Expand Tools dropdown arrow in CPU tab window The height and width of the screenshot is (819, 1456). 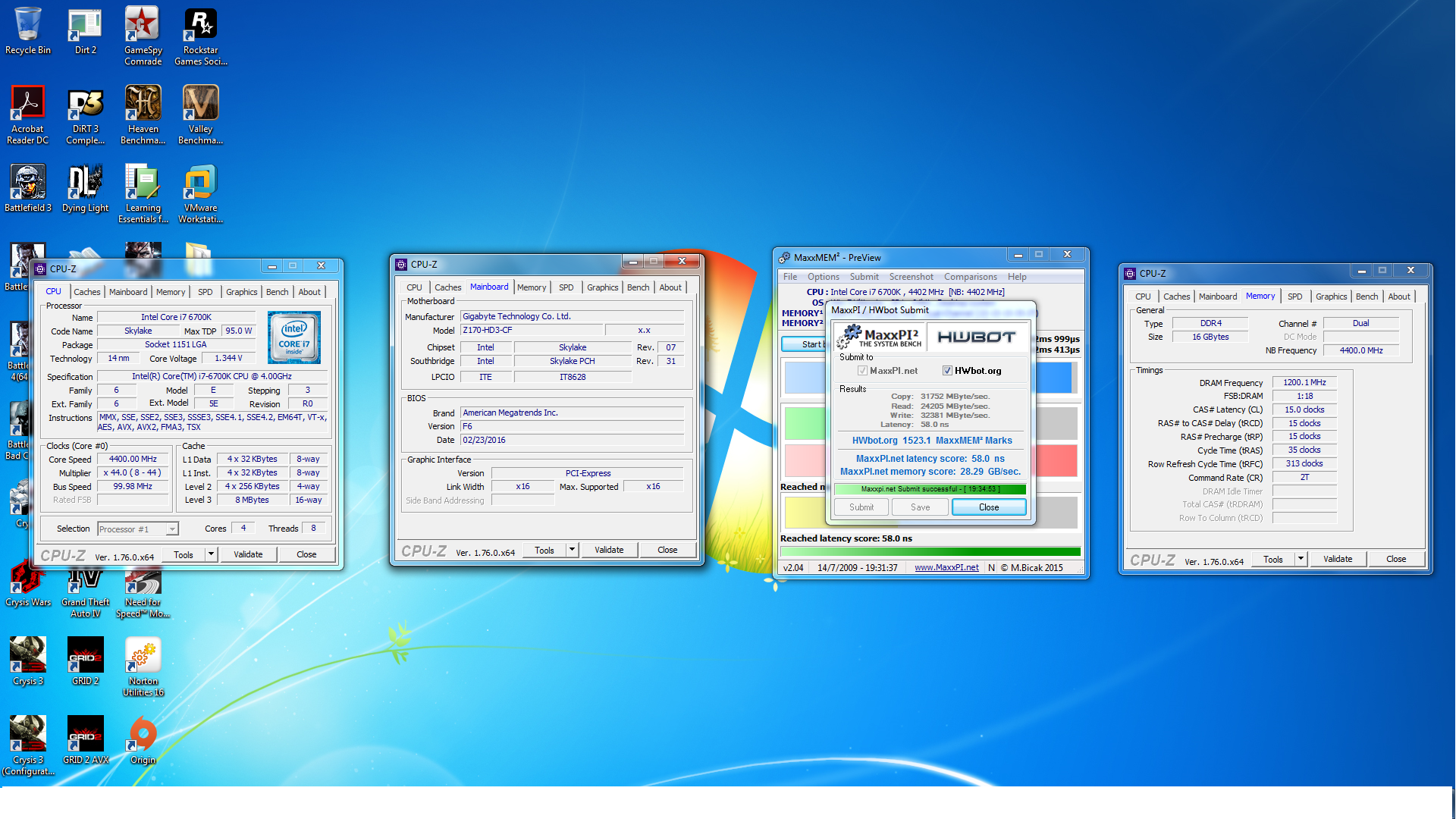pyautogui.click(x=211, y=554)
